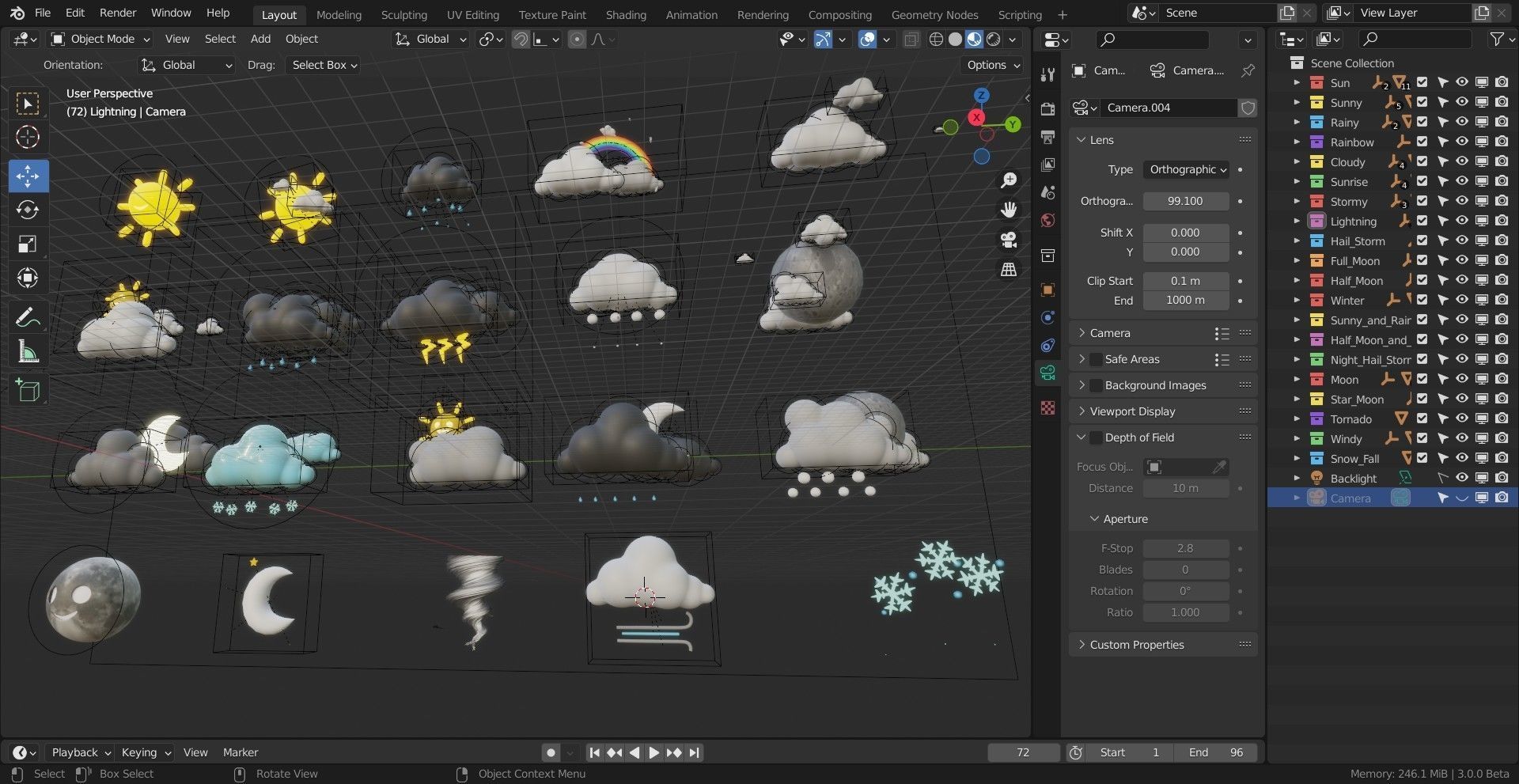Select the Transform tool

pyautogui.click(x=28, y=278)
